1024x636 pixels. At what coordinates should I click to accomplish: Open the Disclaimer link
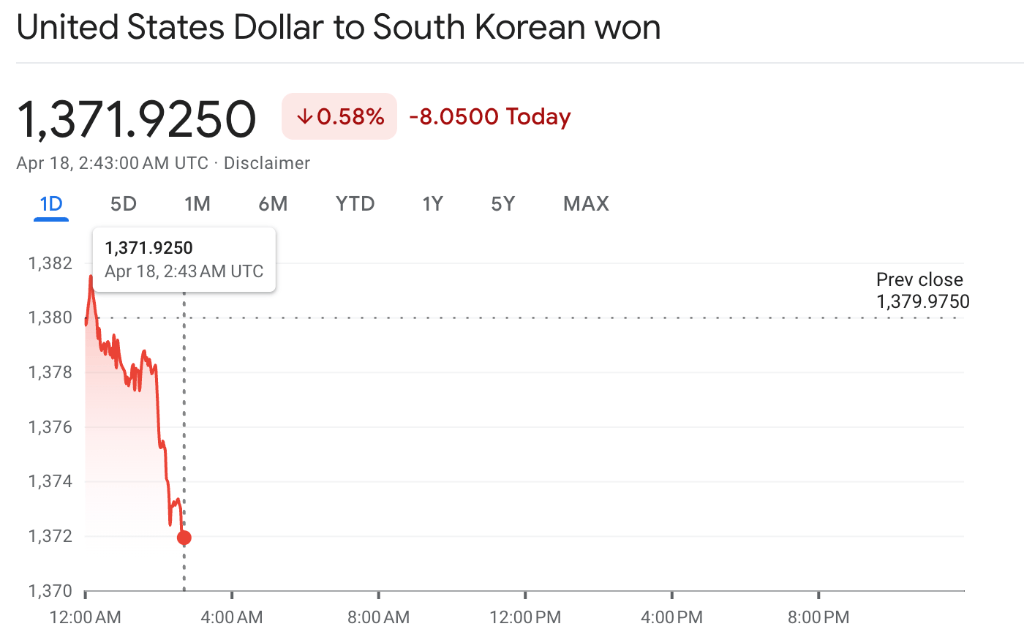(x=266, y=163)
